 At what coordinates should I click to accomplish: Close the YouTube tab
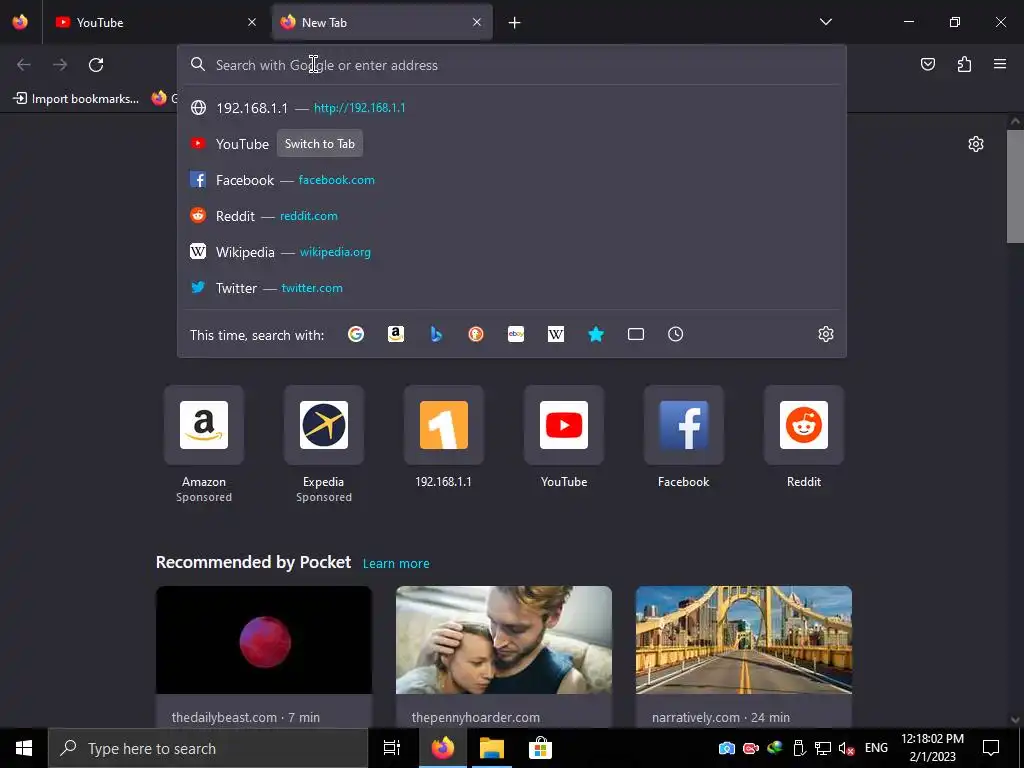click(252, 22)
